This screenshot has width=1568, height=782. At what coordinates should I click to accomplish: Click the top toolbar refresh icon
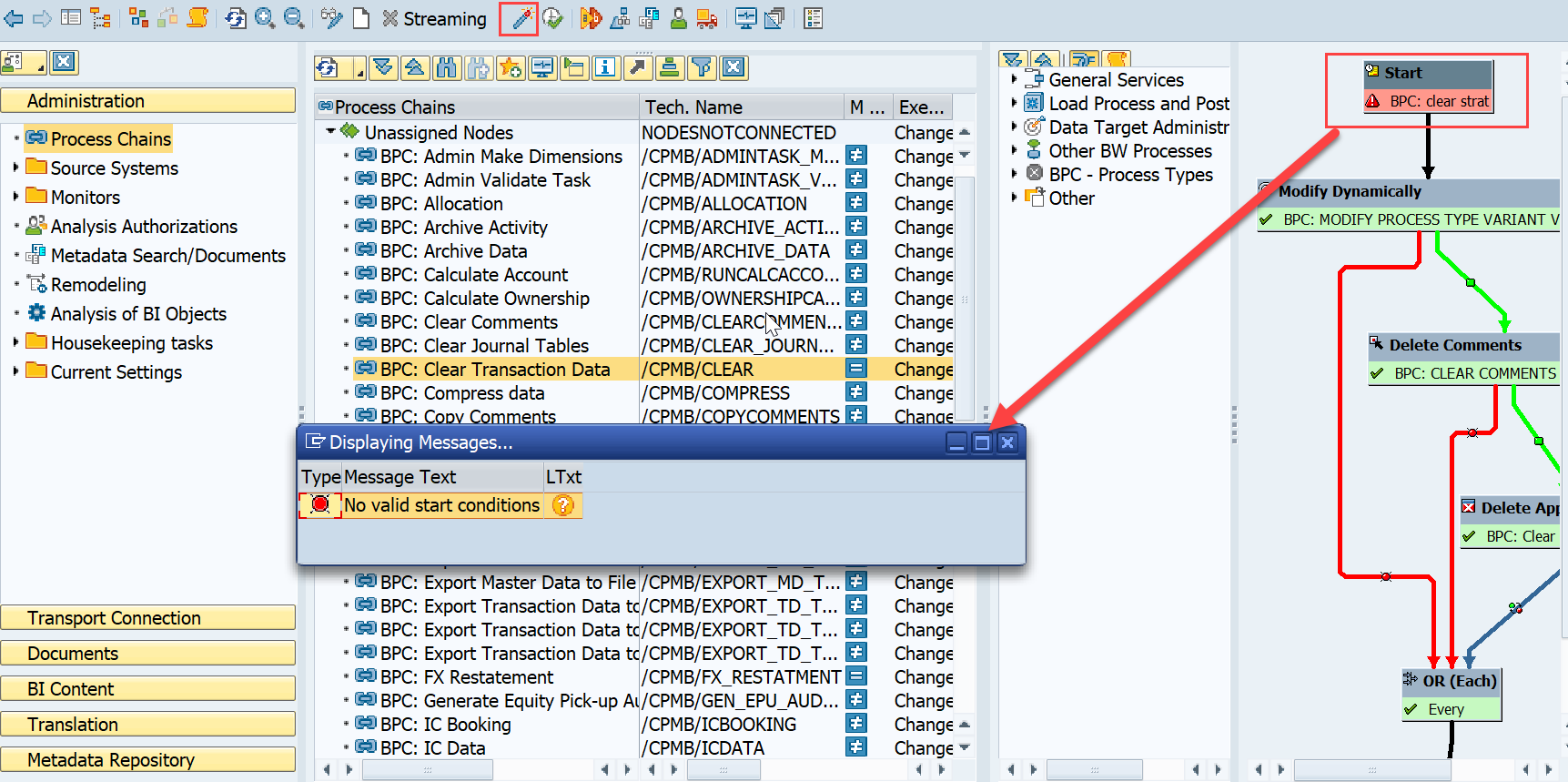pos(236,18)
